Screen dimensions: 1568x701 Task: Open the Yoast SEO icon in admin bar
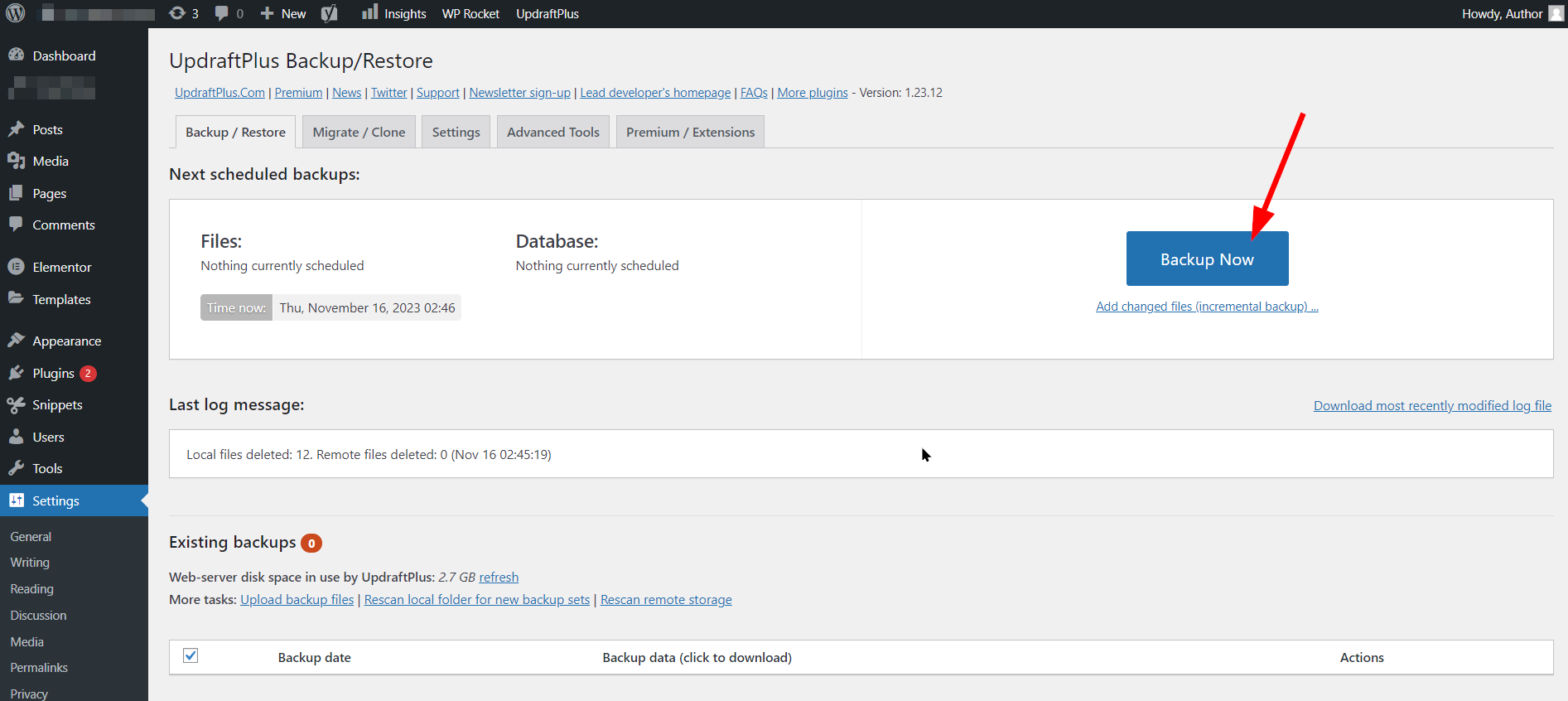pos(330,13)
